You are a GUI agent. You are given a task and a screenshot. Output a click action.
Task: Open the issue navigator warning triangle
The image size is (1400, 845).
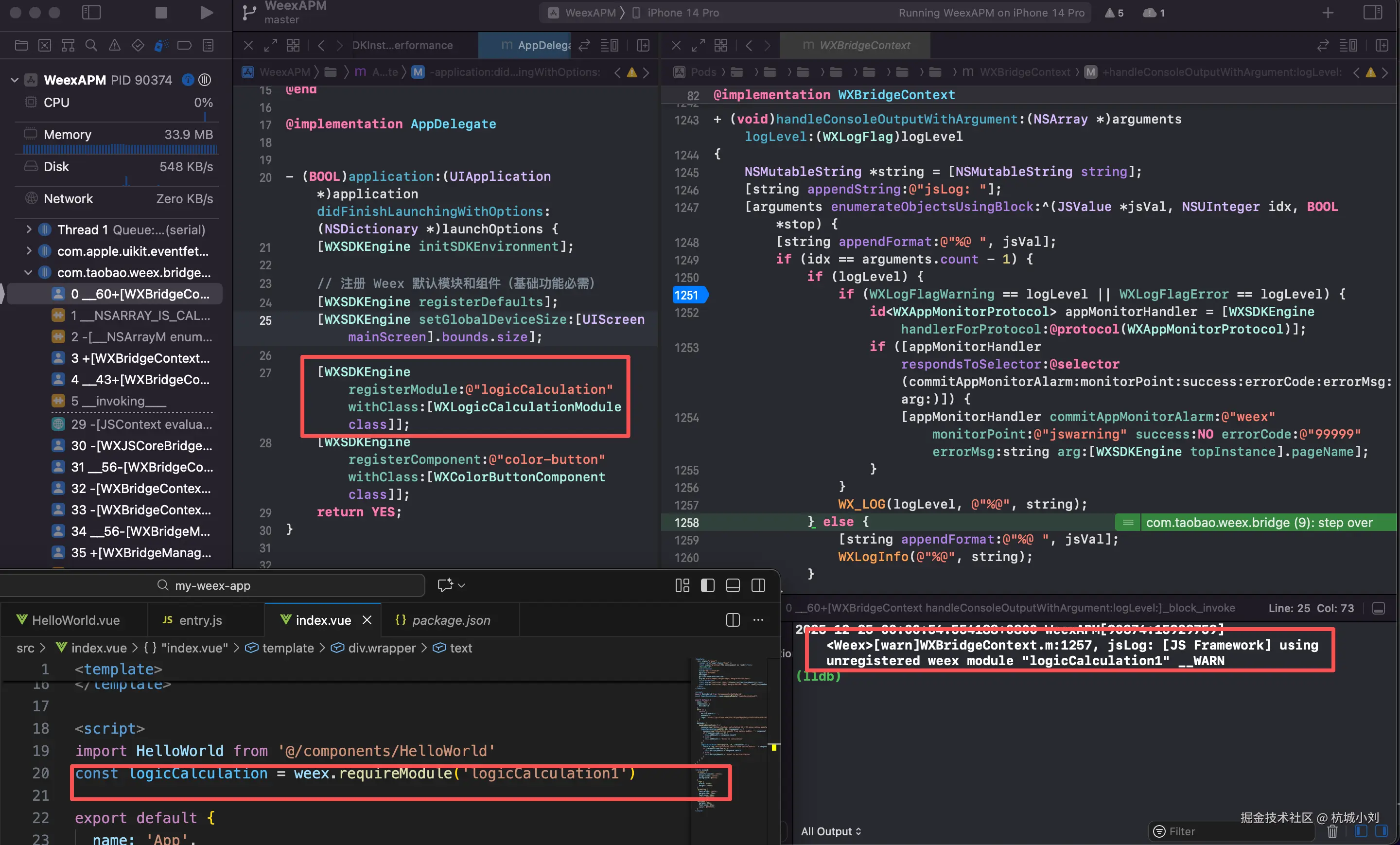[114, 46]
